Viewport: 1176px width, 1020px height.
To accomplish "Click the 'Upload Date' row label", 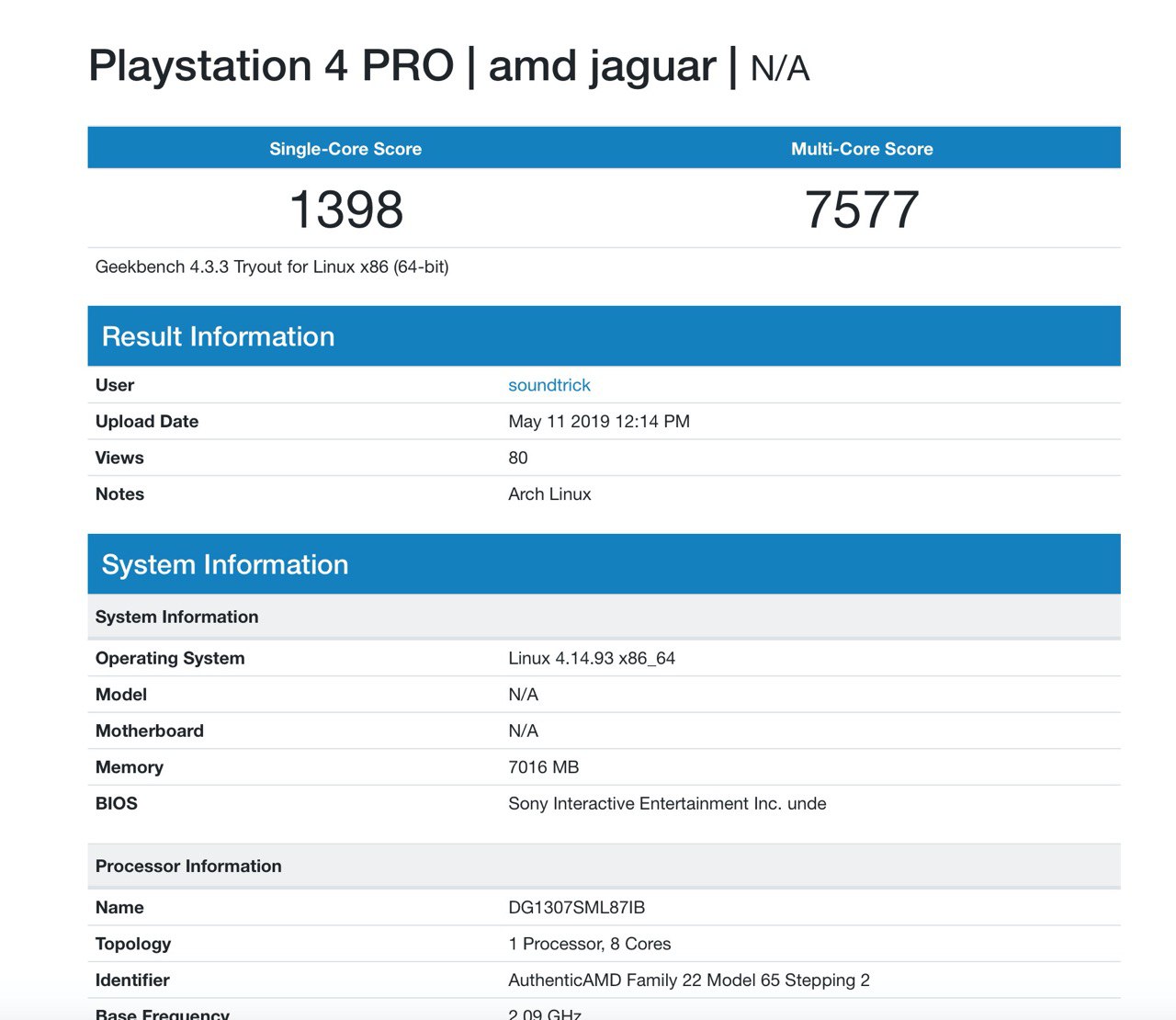I will [147, 421].
